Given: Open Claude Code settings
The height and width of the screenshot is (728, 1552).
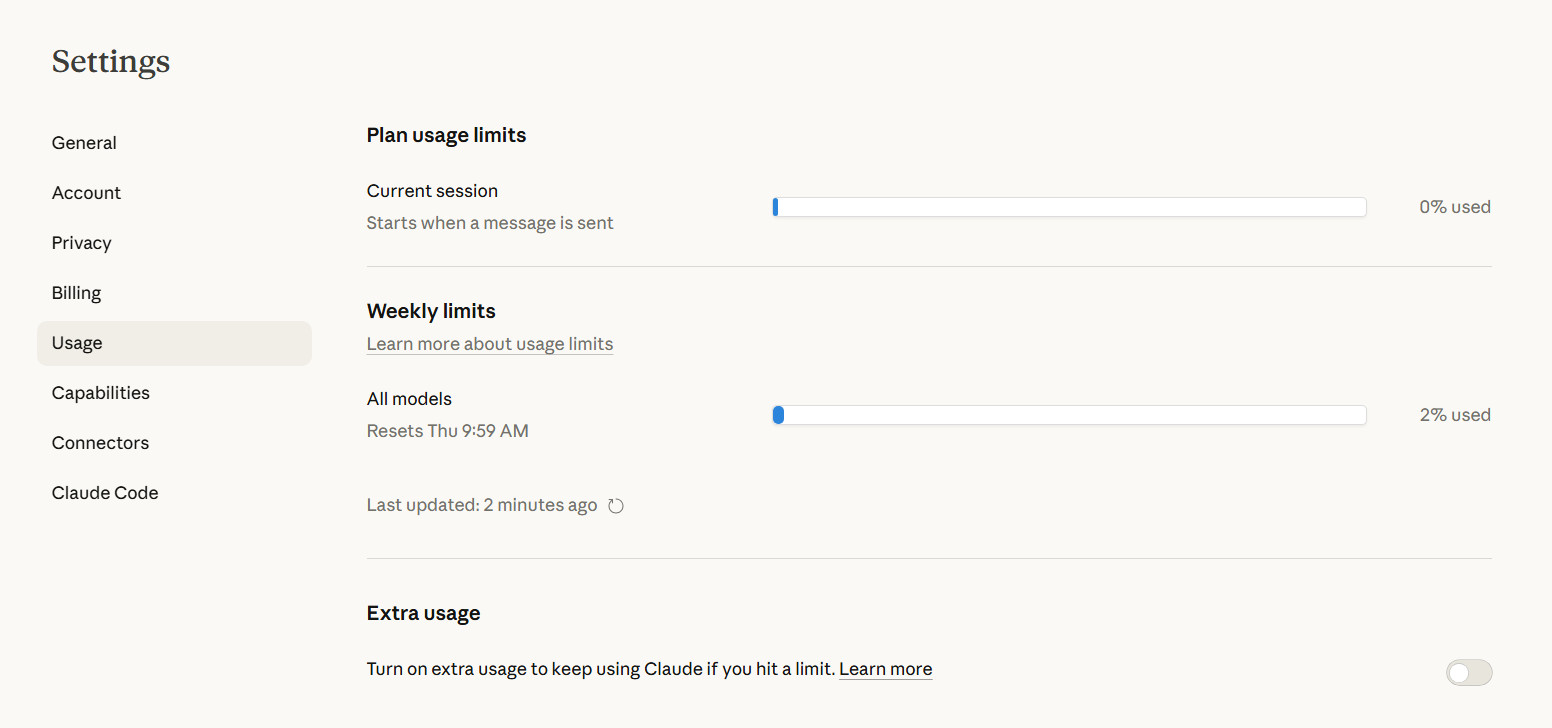Looking at the screenshot, I should [x=105, y=493].
